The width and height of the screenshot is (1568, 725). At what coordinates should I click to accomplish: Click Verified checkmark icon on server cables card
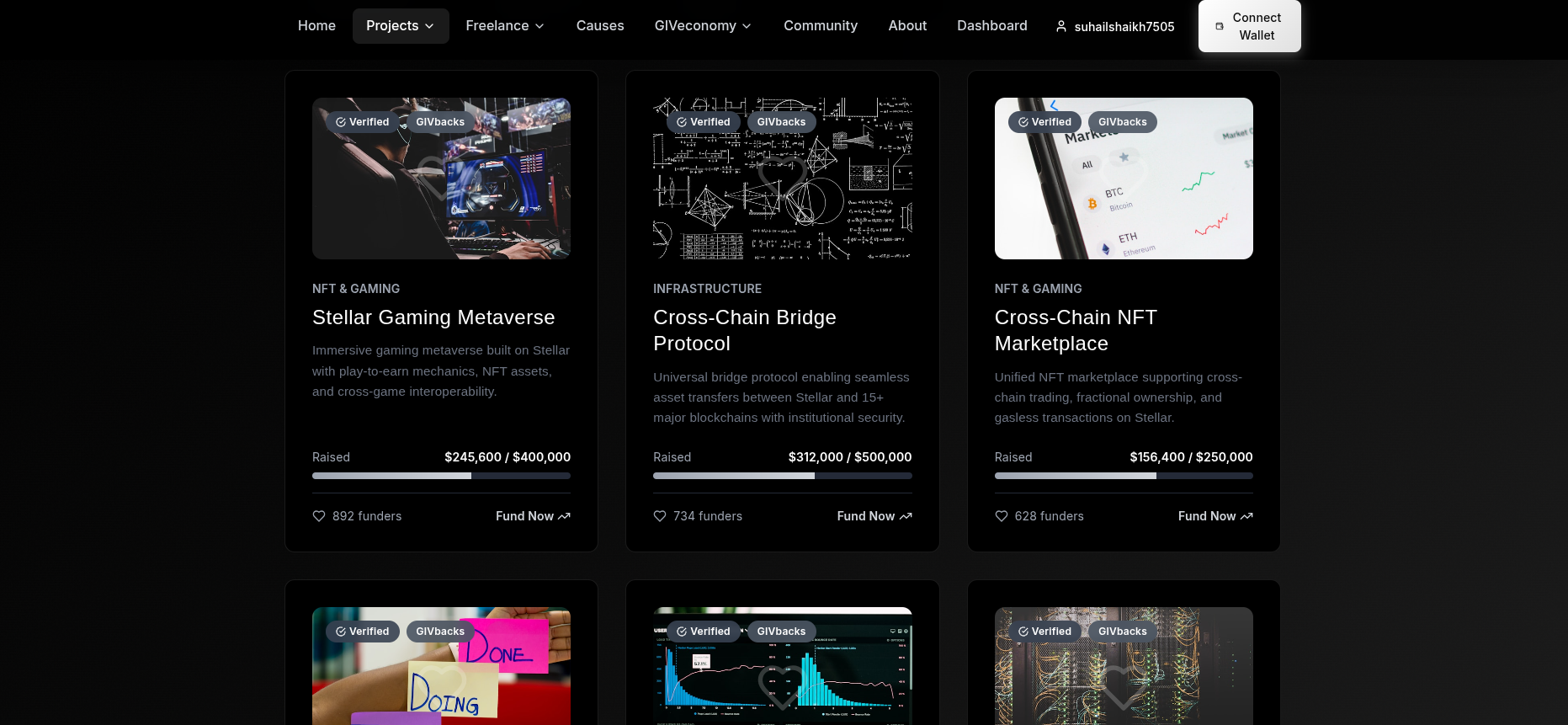pos(1023,632)
